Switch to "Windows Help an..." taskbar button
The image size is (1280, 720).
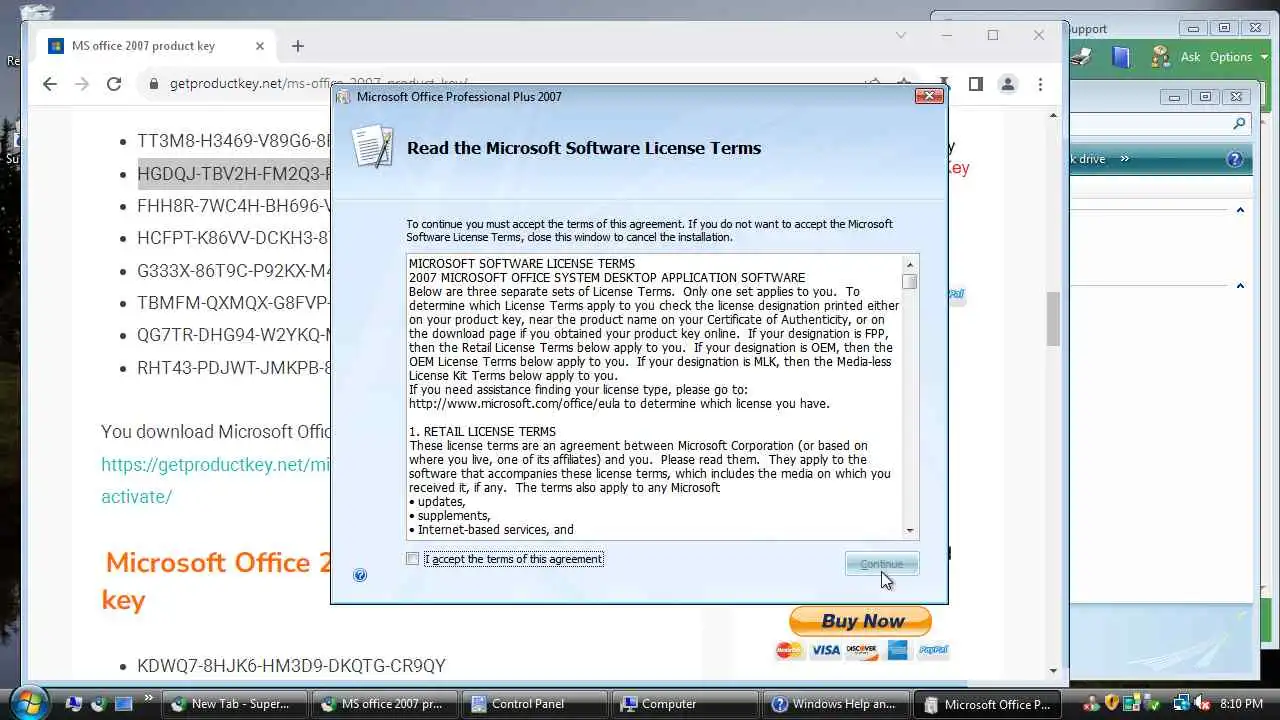pos(837,704)
